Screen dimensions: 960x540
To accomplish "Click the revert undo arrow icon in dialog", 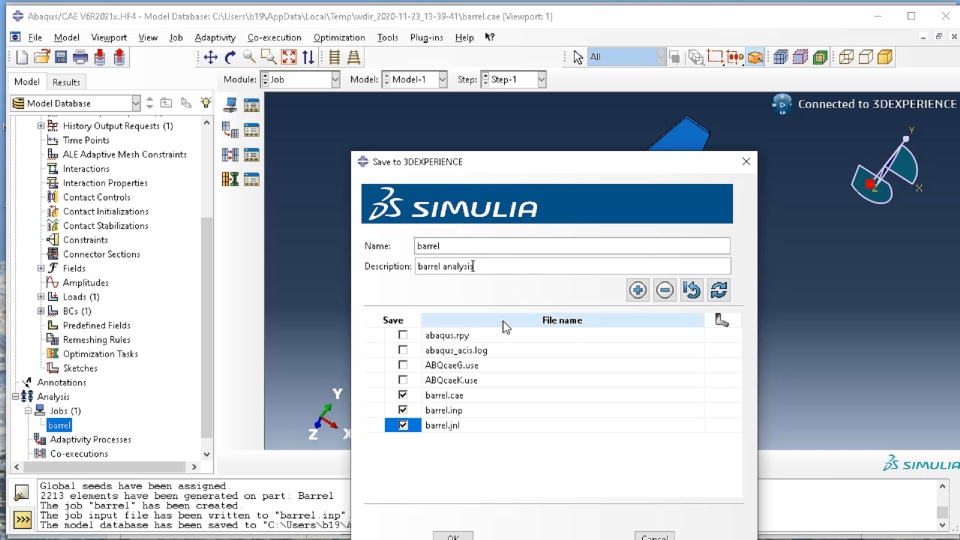I will click(692, 290).
